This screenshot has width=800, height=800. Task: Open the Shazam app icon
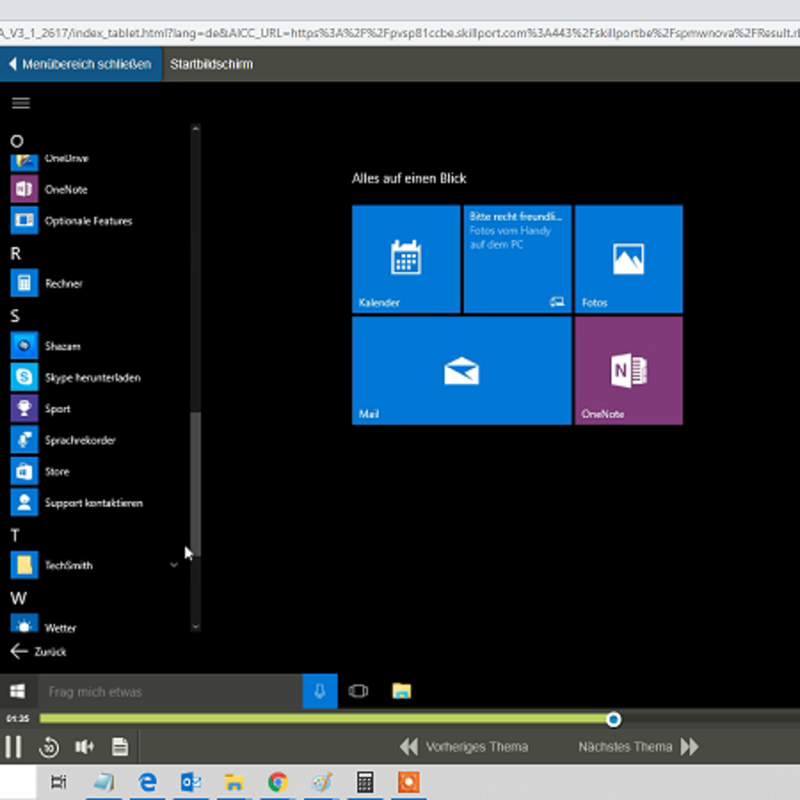pyautogui.click(x=24, y=346)
